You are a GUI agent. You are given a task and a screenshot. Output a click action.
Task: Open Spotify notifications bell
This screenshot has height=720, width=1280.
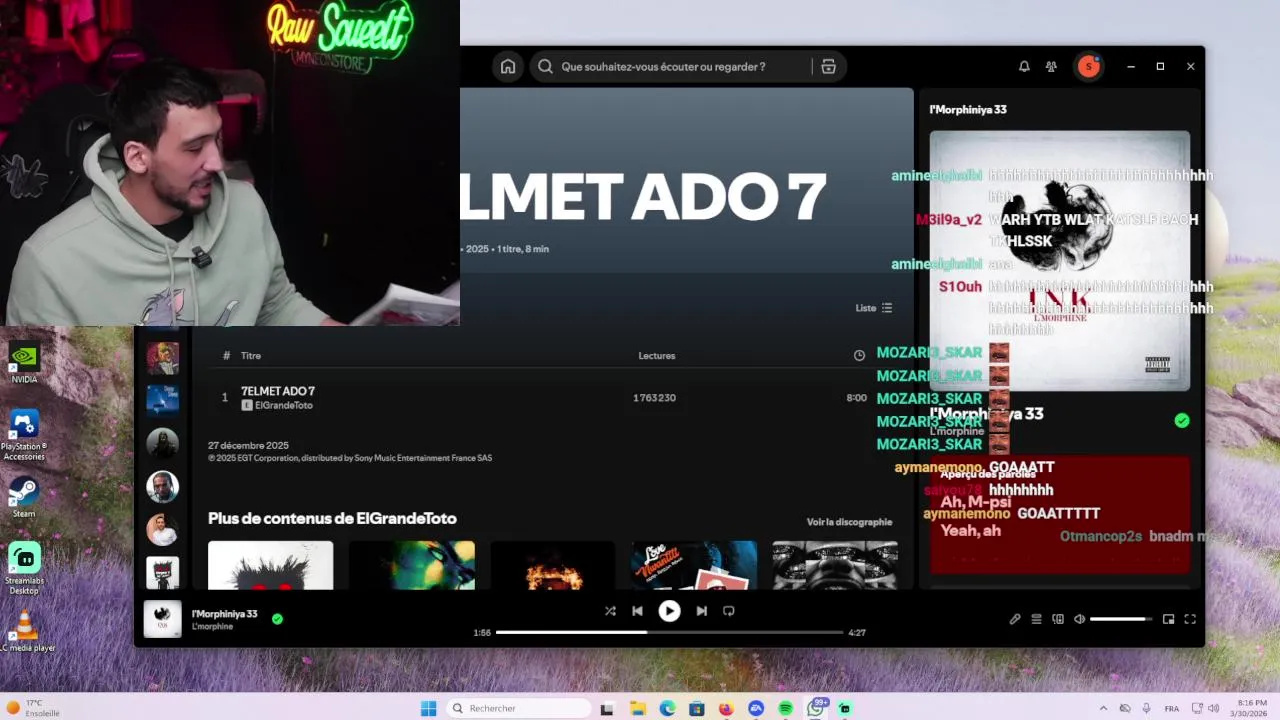1024,67
